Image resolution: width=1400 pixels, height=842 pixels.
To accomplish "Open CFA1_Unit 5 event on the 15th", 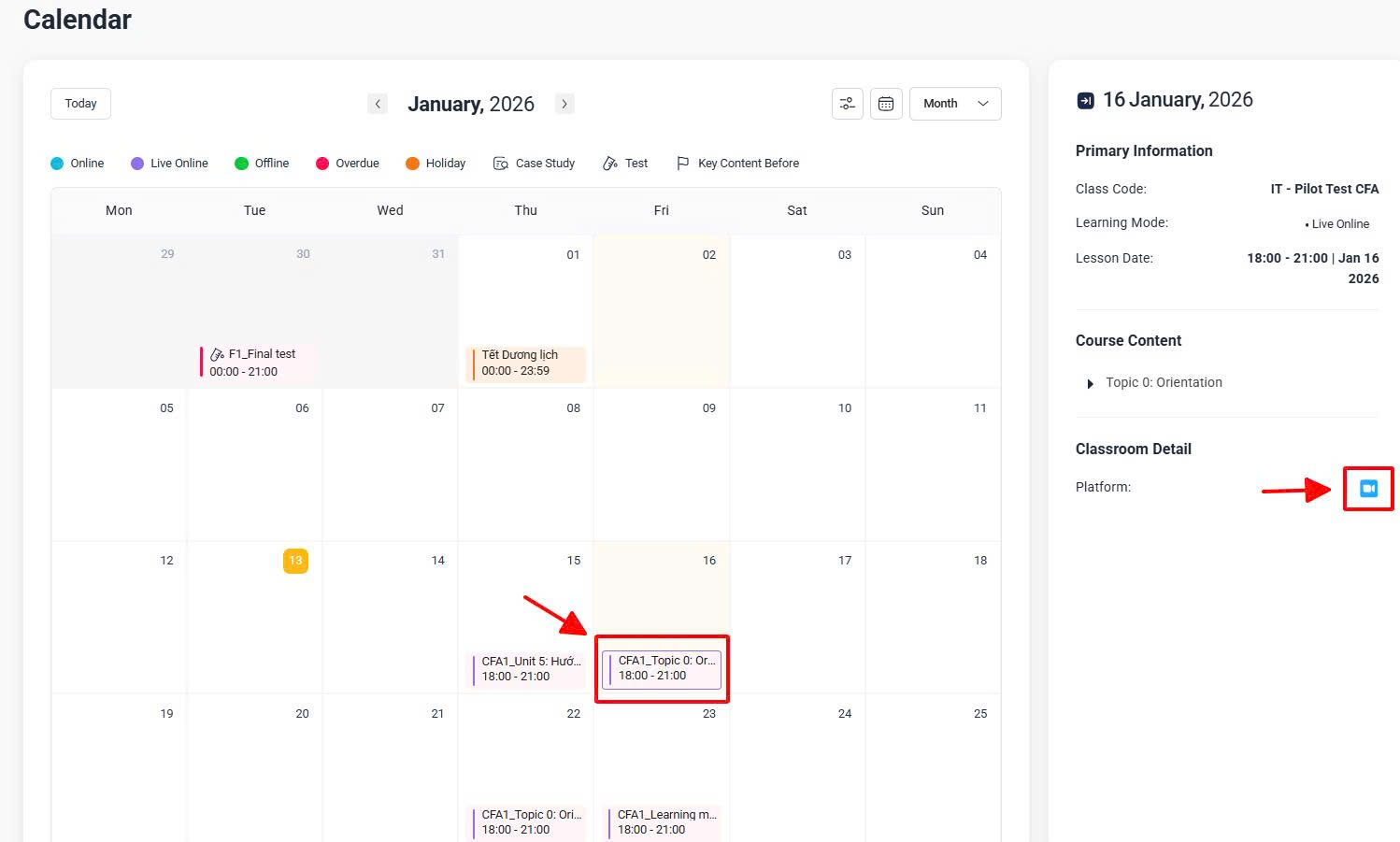I will pos(525,668).
